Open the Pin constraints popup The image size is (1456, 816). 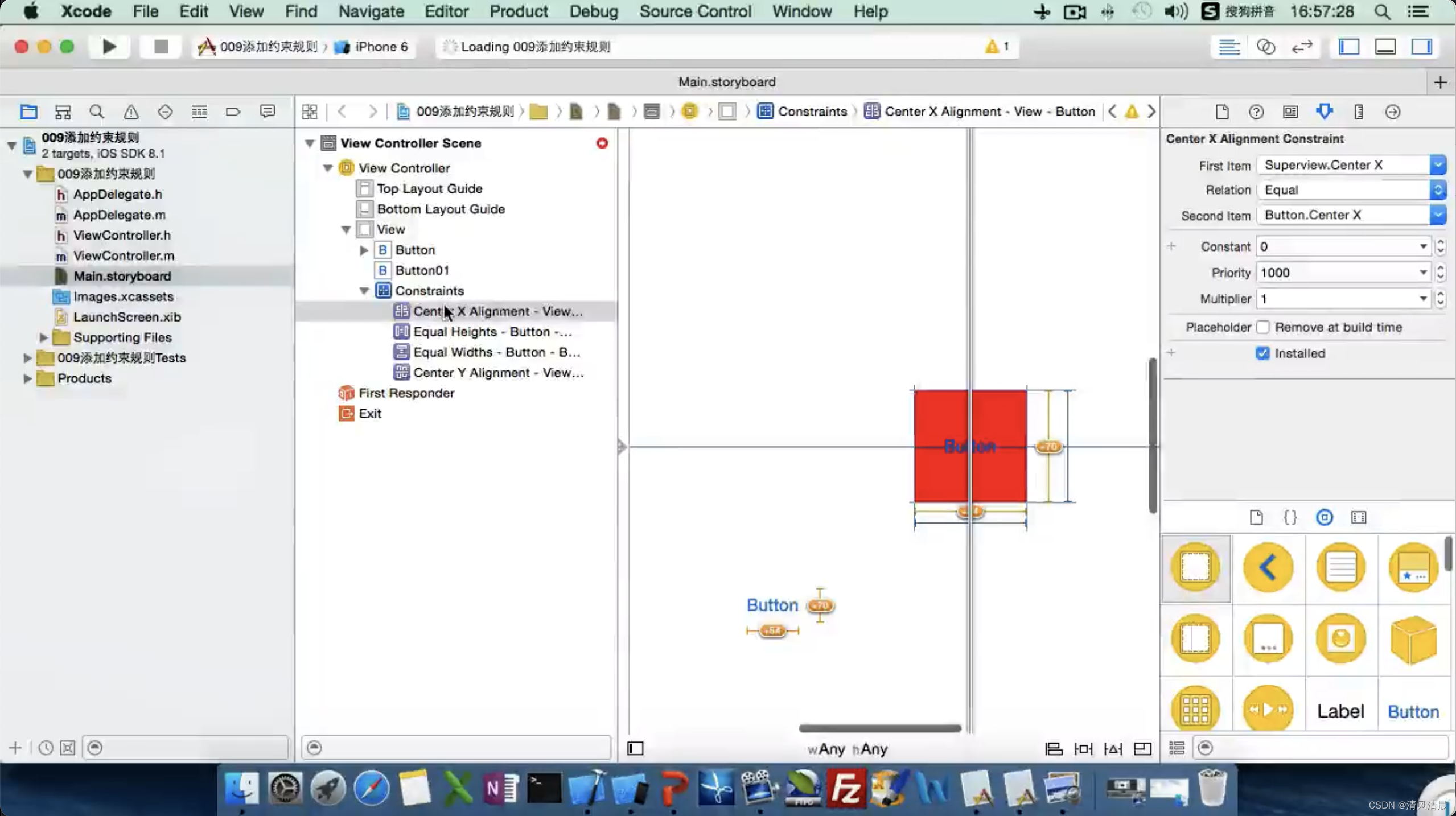point(1083,749)
